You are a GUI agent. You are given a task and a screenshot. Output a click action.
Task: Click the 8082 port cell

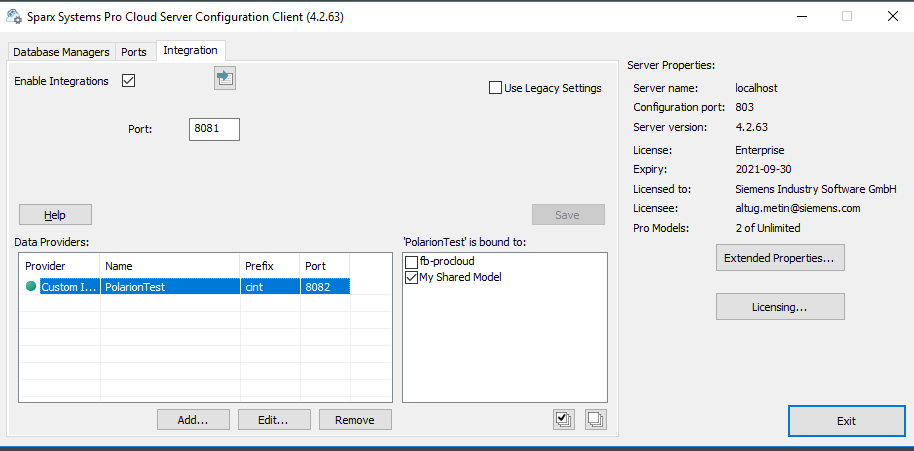click(325, 287)
